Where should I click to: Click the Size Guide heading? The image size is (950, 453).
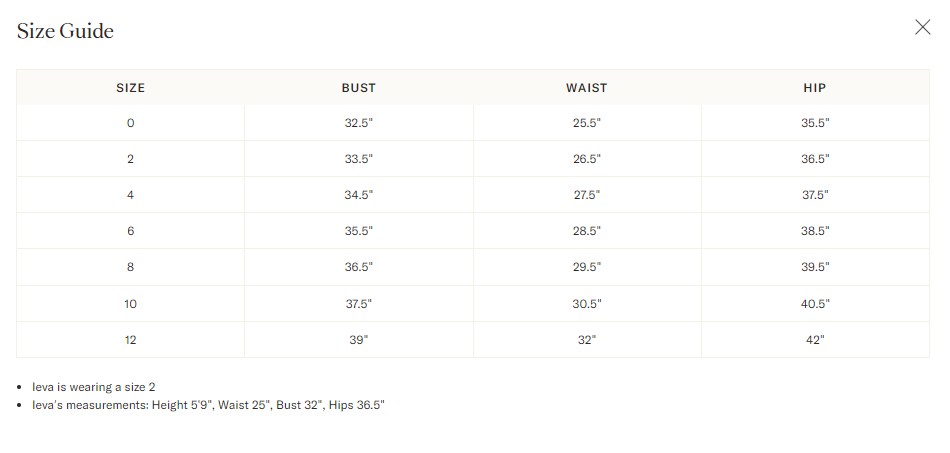(x=65, y=31)
